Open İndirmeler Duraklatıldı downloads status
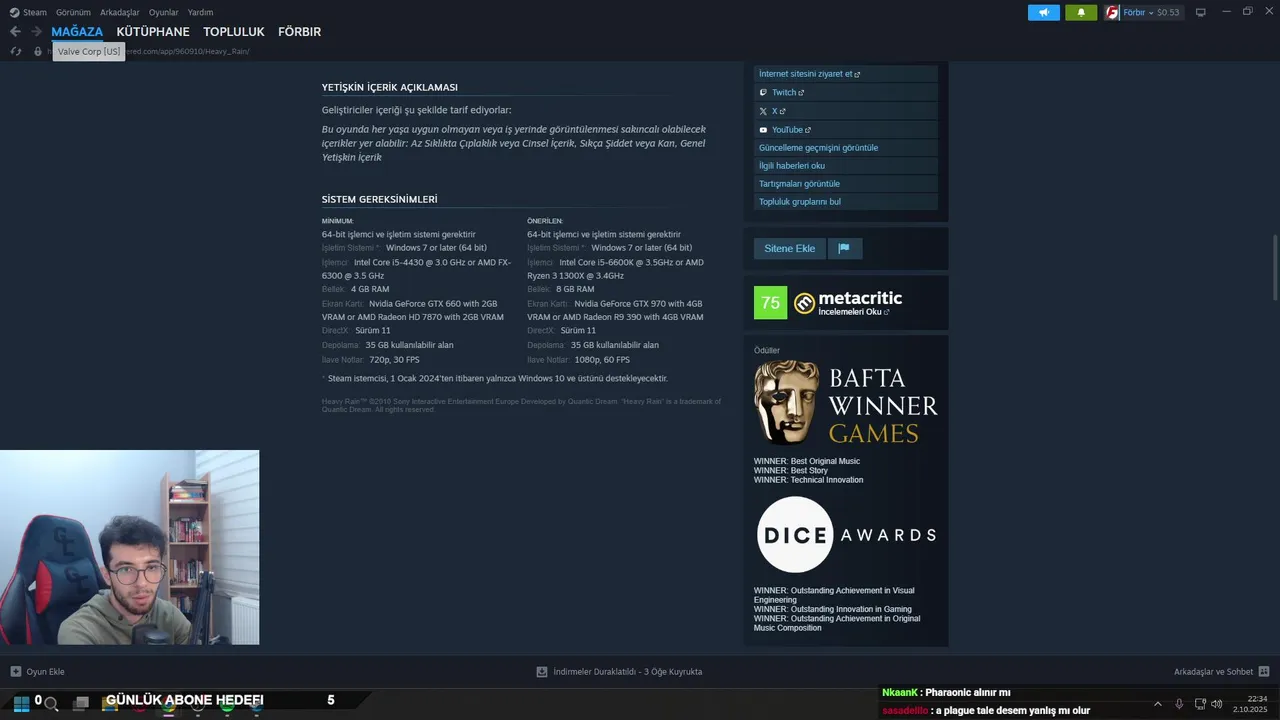This screenshot has width=1280, height=720. (x=619, y=672)
